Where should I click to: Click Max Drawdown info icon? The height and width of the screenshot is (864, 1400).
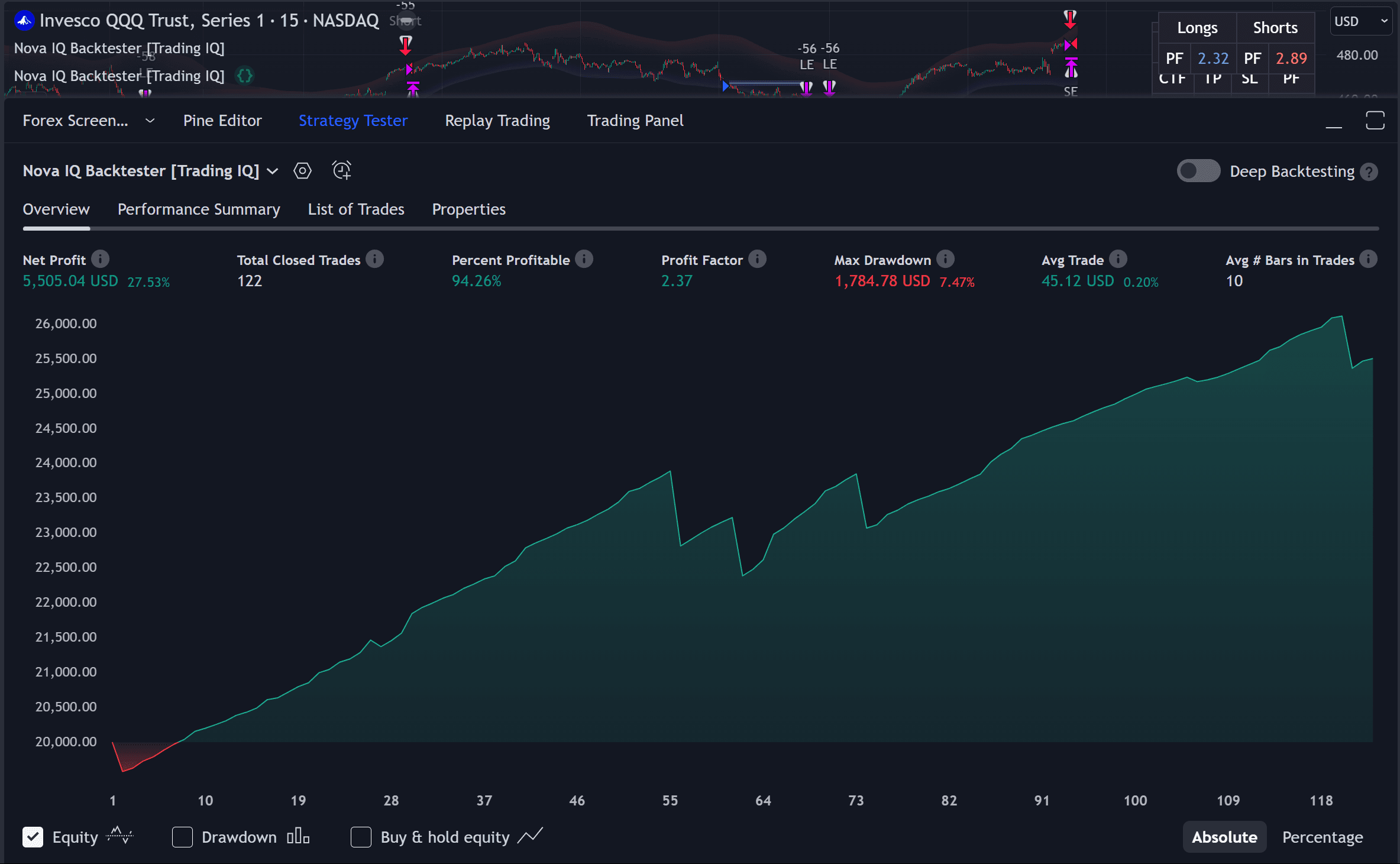945,259
